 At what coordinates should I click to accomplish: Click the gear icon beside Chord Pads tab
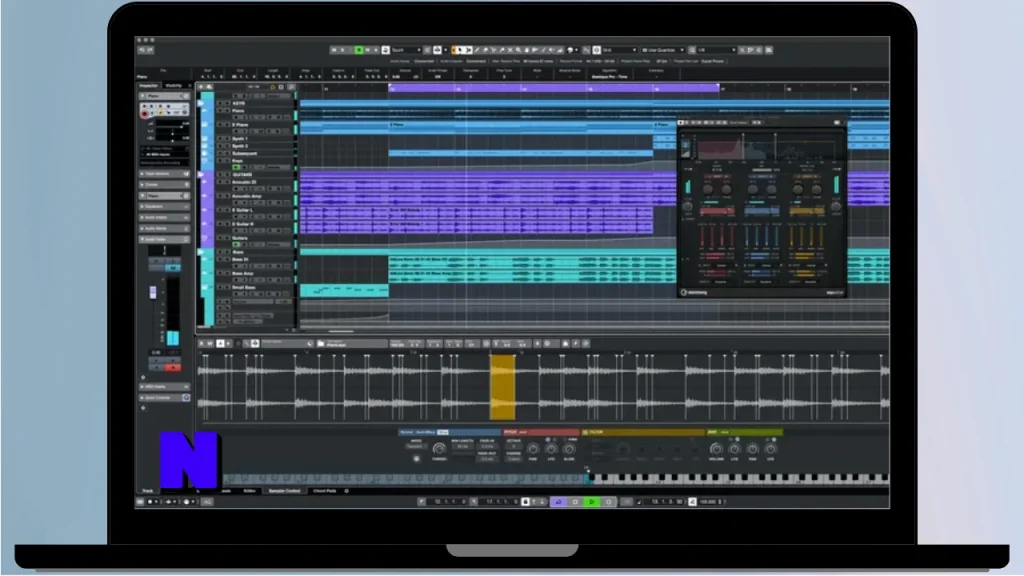click(346, 490)
